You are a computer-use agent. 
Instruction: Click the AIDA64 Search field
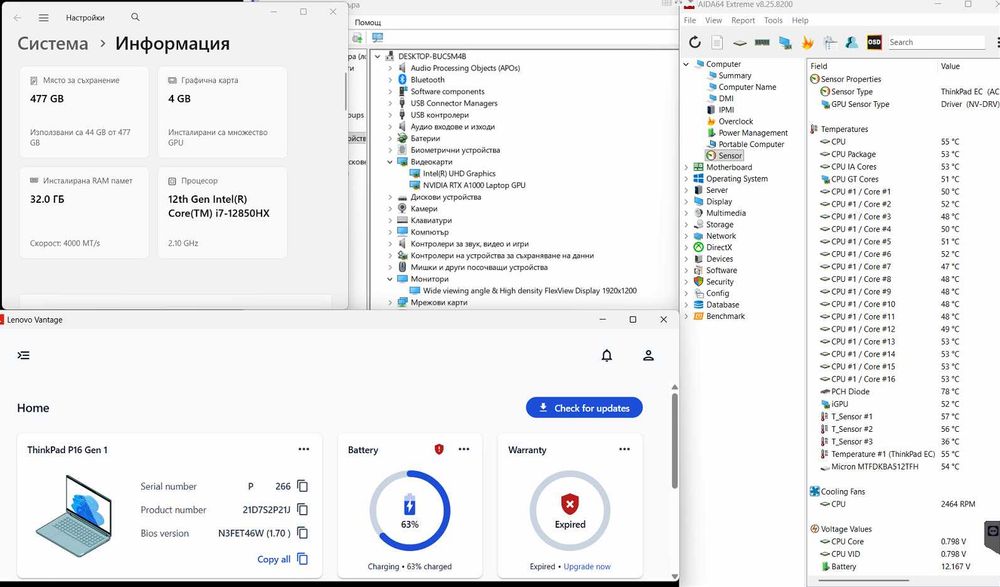[x=936, y=42]
